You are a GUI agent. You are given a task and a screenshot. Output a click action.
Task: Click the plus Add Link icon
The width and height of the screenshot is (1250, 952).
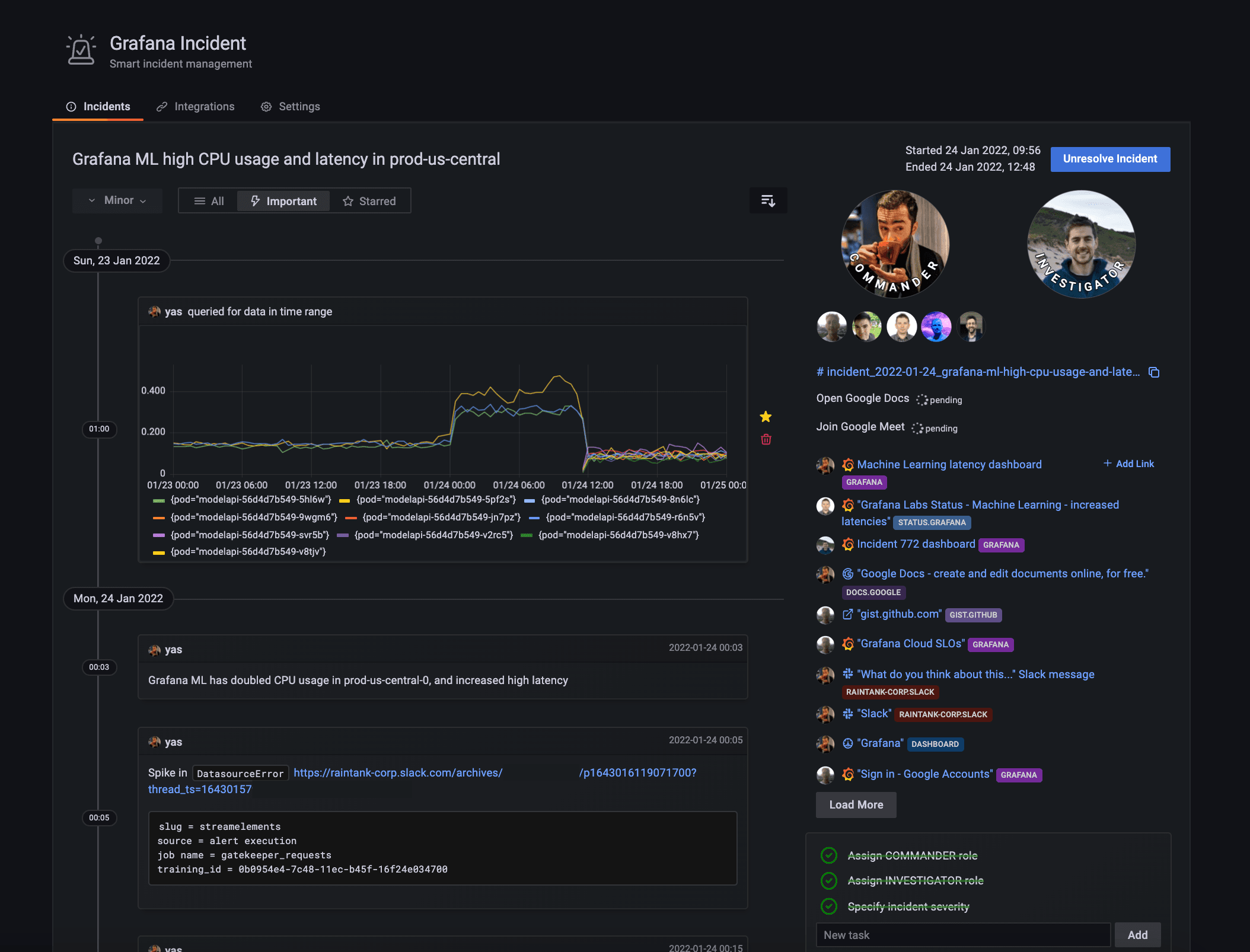(x=1107, y=464)
